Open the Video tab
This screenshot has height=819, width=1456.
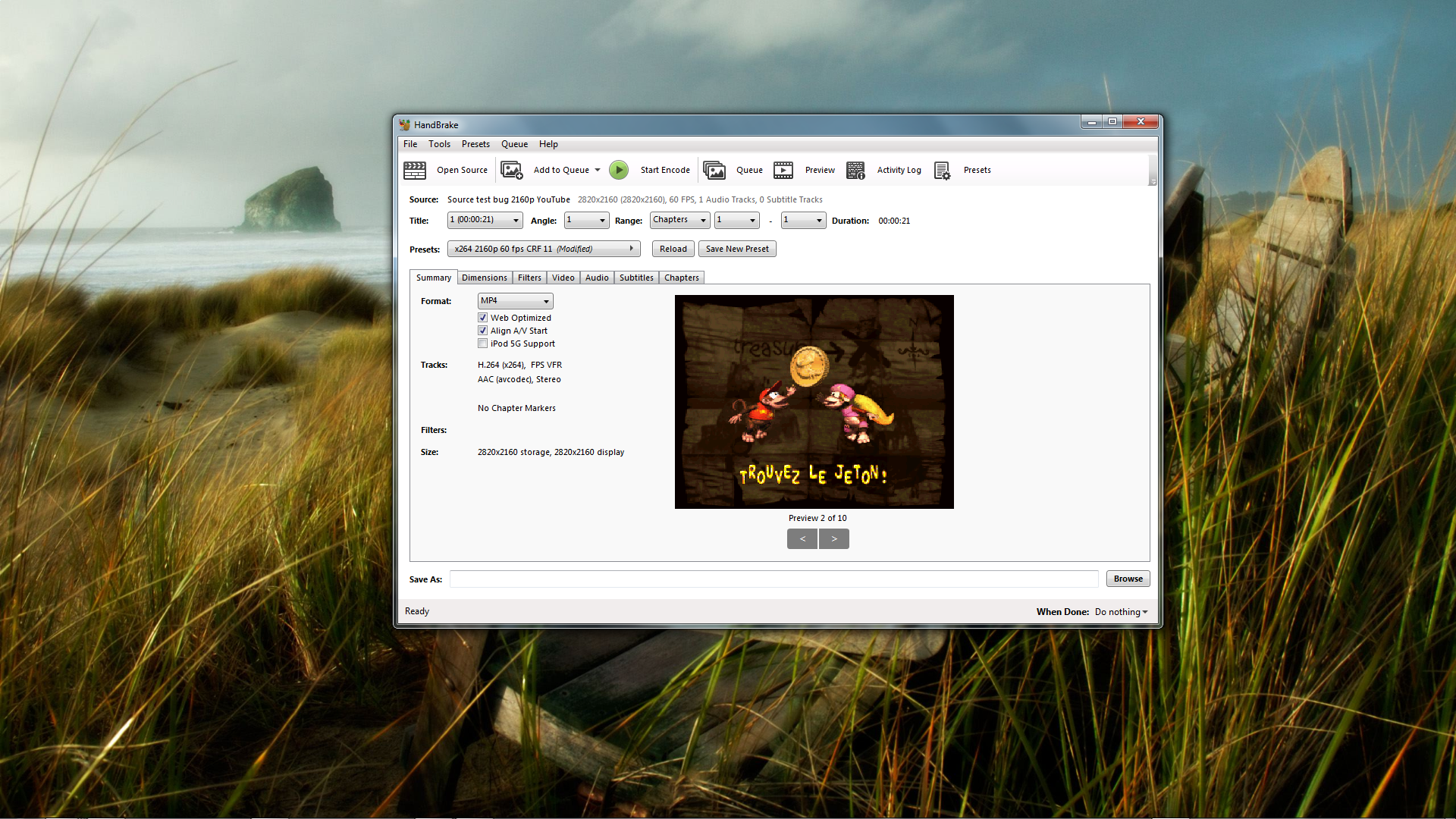click(x=563, y=277)
